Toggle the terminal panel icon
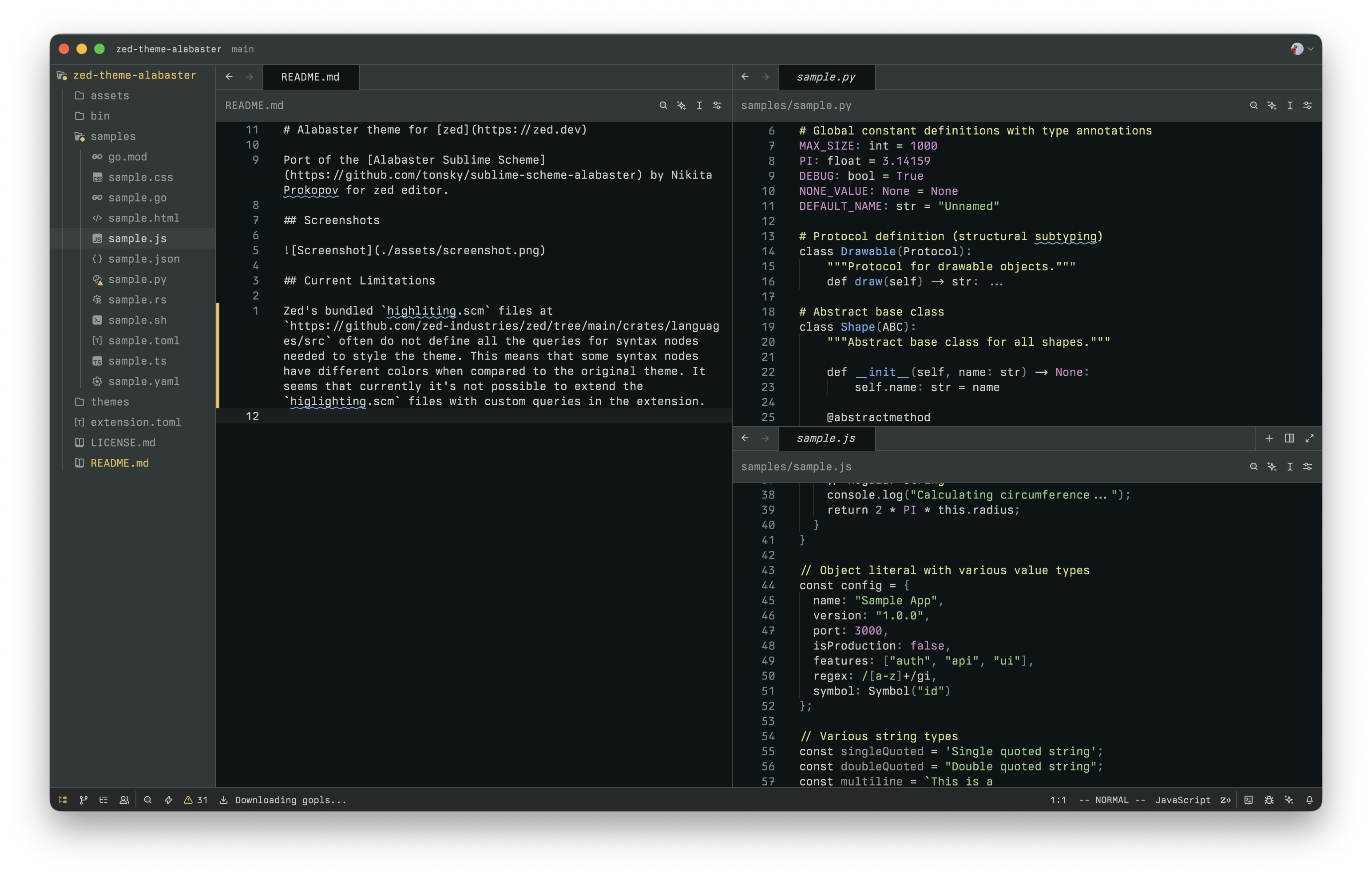The width and height of the screenshot is (1372, 877). [x=1249, y=799]
